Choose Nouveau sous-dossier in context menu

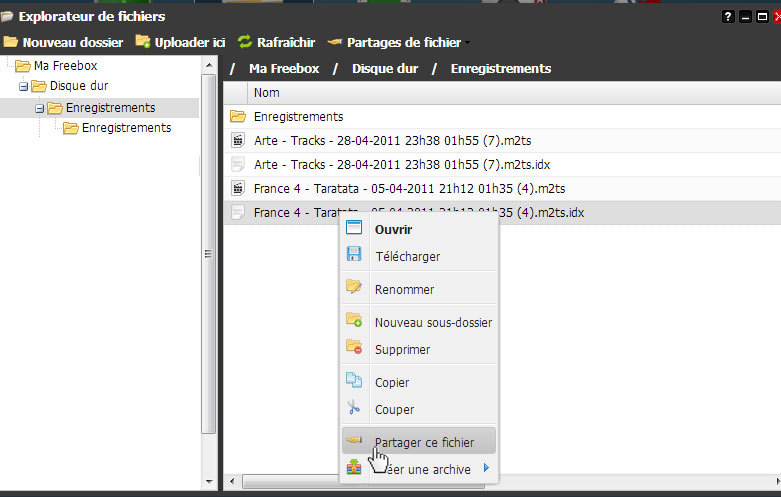coord(419,322)
